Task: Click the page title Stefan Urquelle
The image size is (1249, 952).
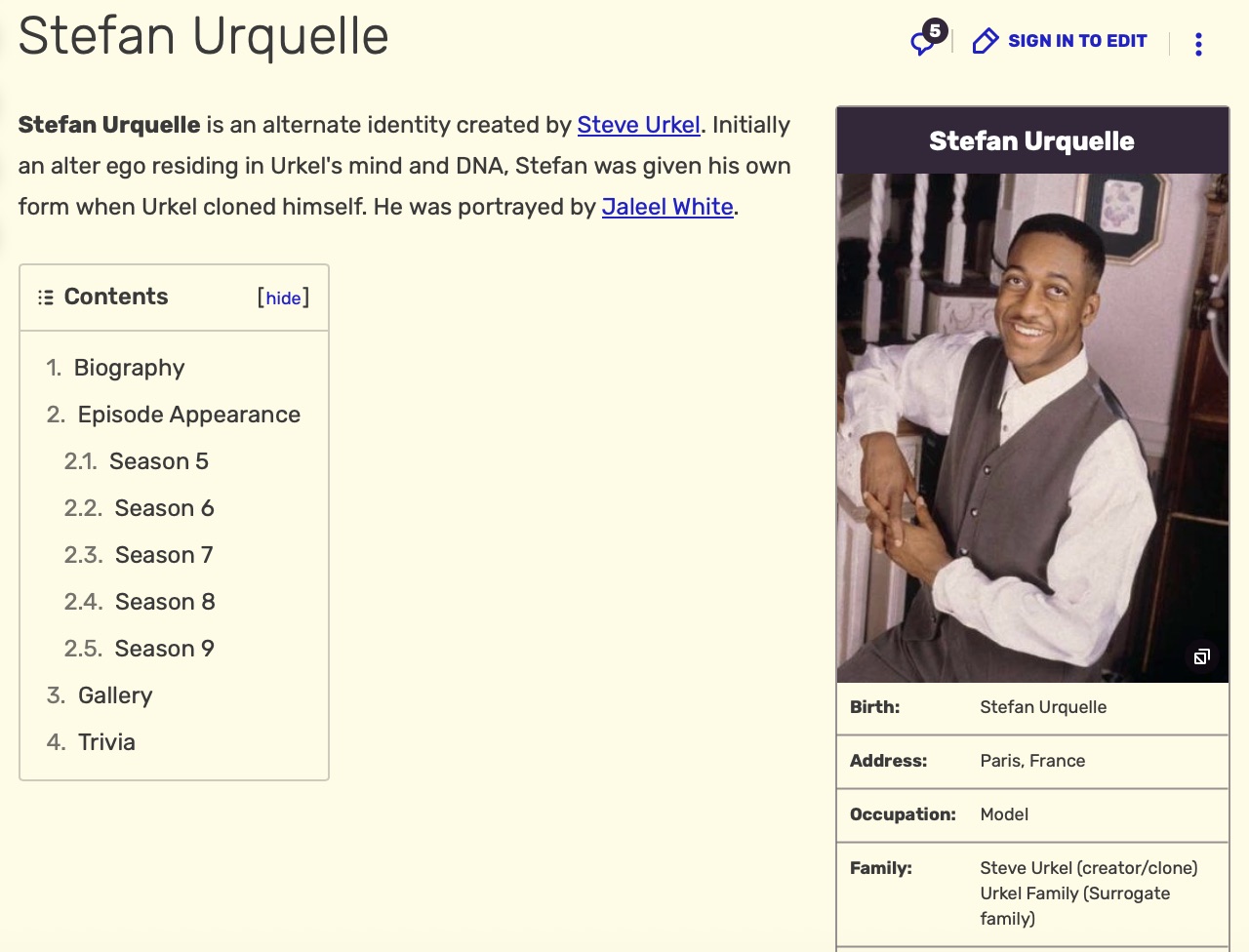Action: [x=203, y=36]
